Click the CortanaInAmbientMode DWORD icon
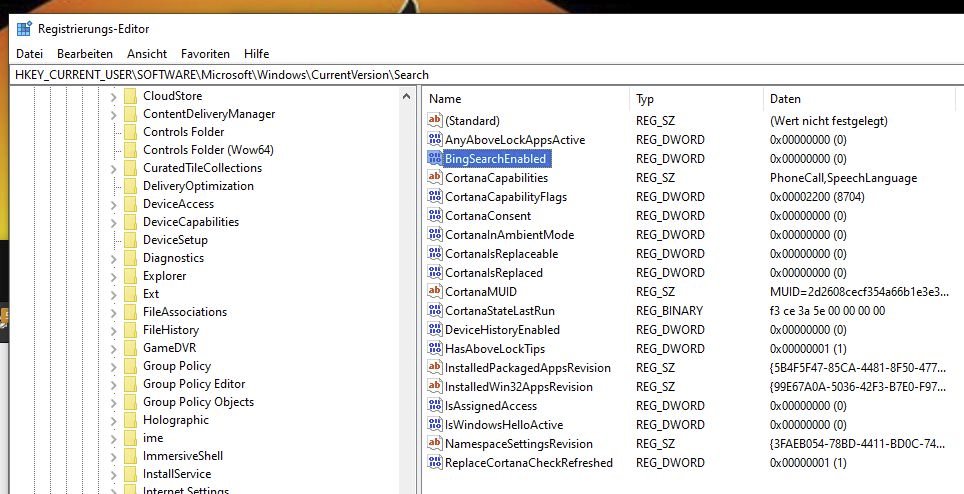This screenshot has width=964, height=494. pyautogui.click(x=435, y=235)
